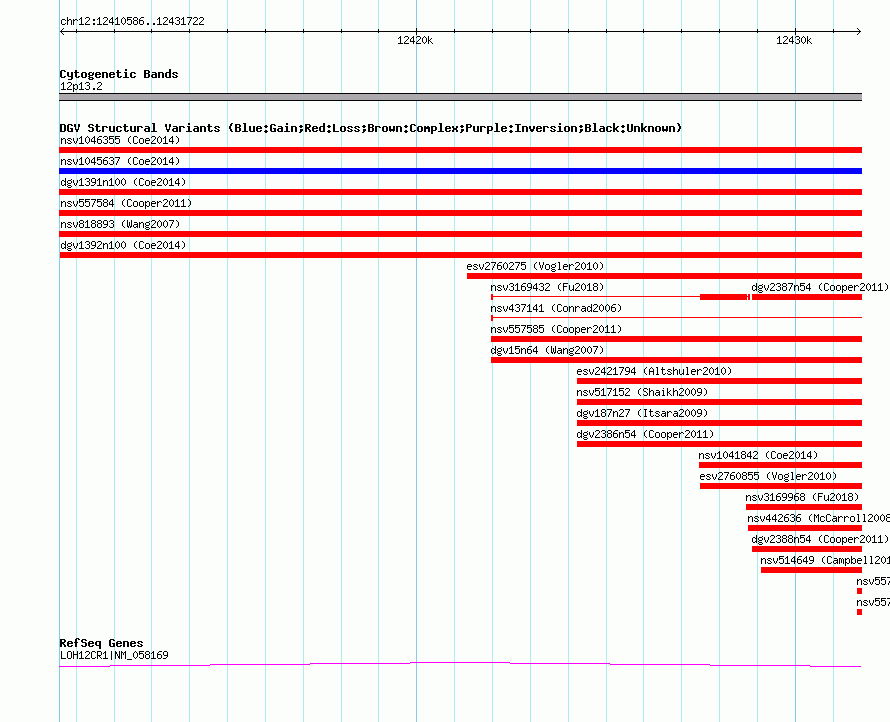The width and height of the screenshot is (890, 722).
Task: Select dgv2386n54 (Cooper2011) variant
Action: point(645,434)
